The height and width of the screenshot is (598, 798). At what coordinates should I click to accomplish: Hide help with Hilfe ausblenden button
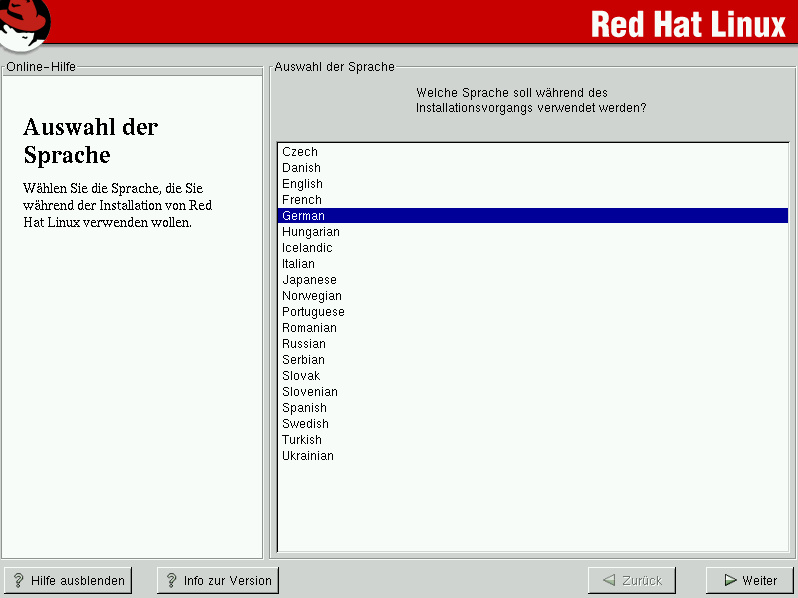[69, 580]
